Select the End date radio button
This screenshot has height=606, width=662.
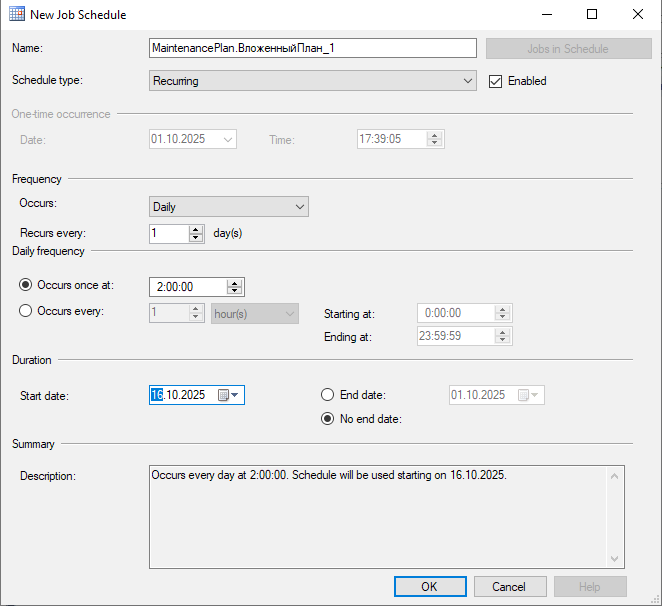328,395
